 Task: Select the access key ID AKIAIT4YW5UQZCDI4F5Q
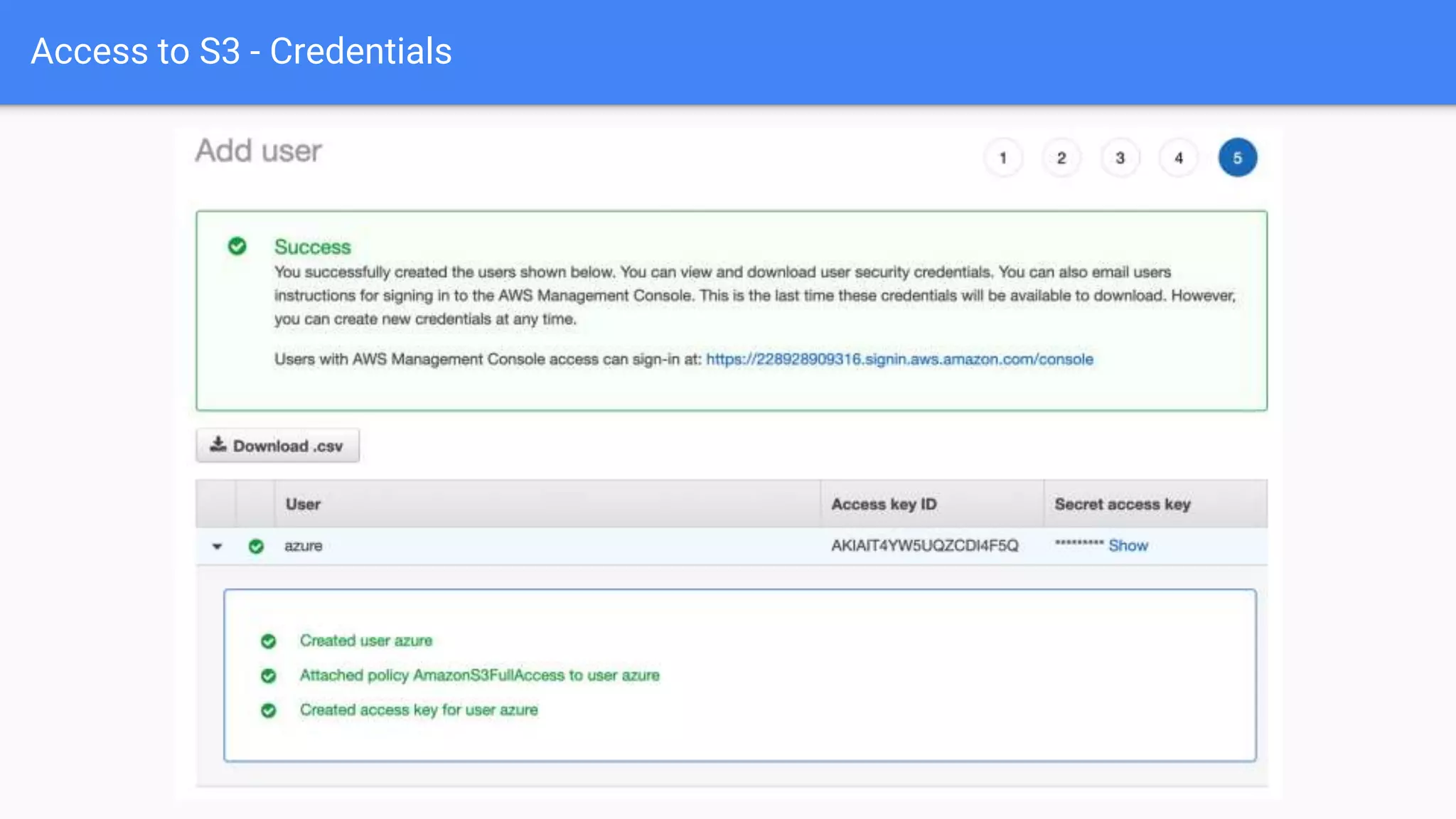(x=925, y=545)
